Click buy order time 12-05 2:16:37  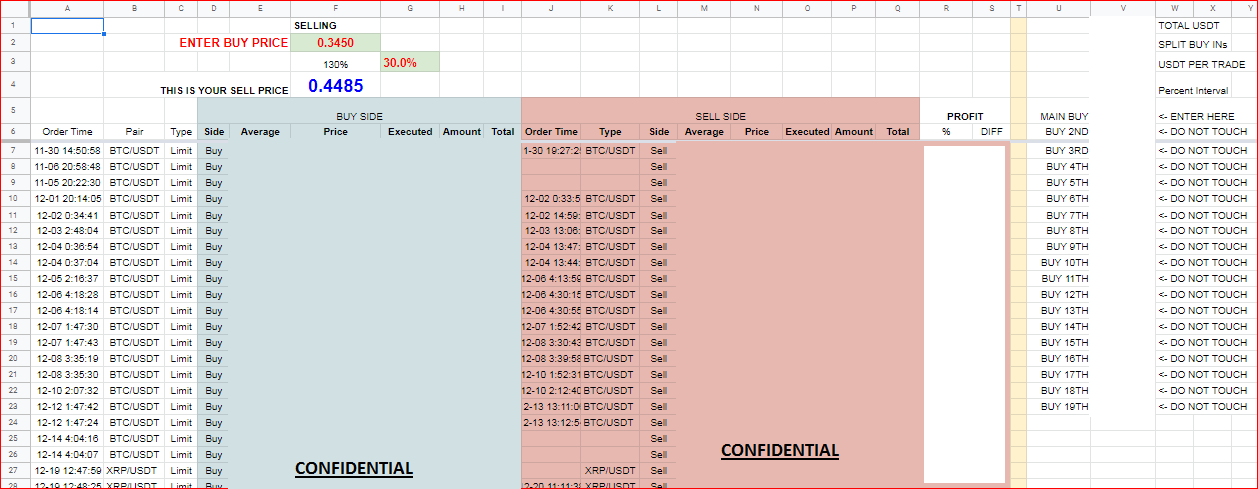tap(67, 278)
